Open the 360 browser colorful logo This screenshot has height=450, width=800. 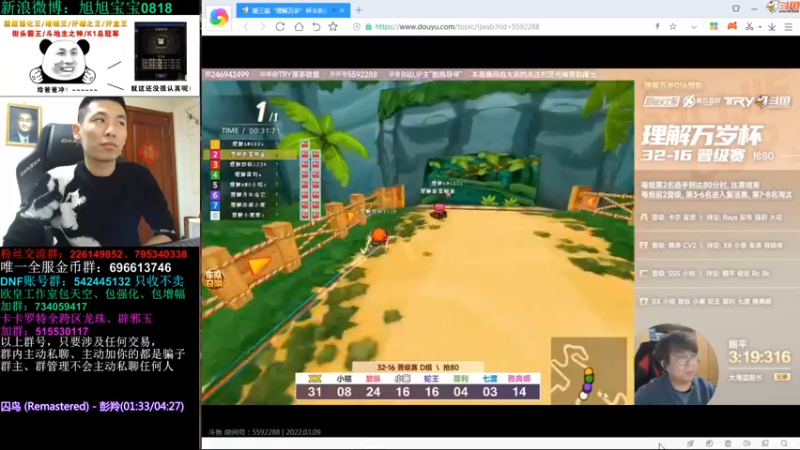219,17
